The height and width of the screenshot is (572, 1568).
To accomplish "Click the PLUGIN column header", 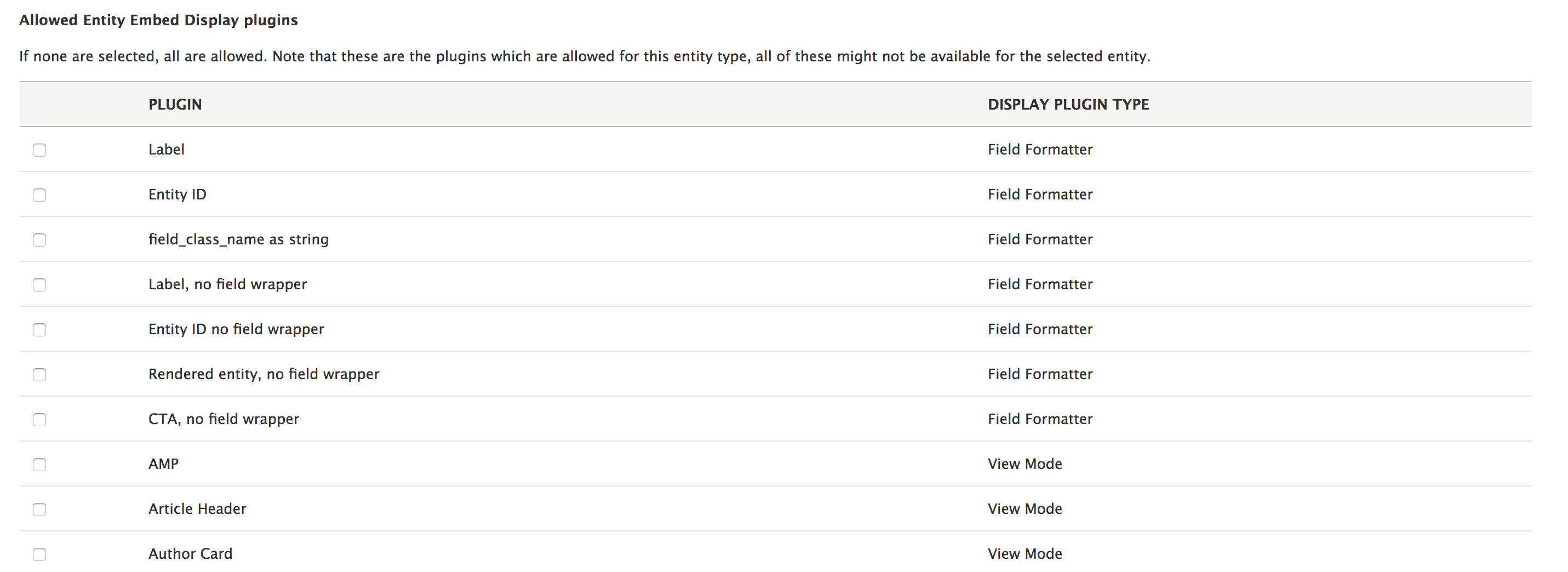I will coord(175,105).
